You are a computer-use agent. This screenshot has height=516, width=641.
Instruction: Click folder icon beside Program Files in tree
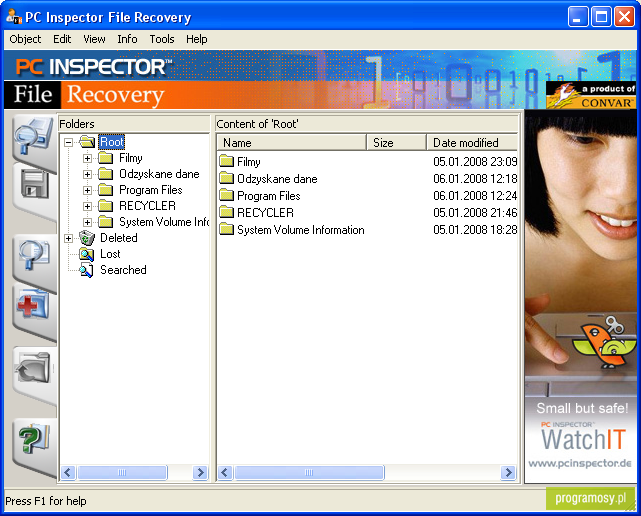point(106,190)
